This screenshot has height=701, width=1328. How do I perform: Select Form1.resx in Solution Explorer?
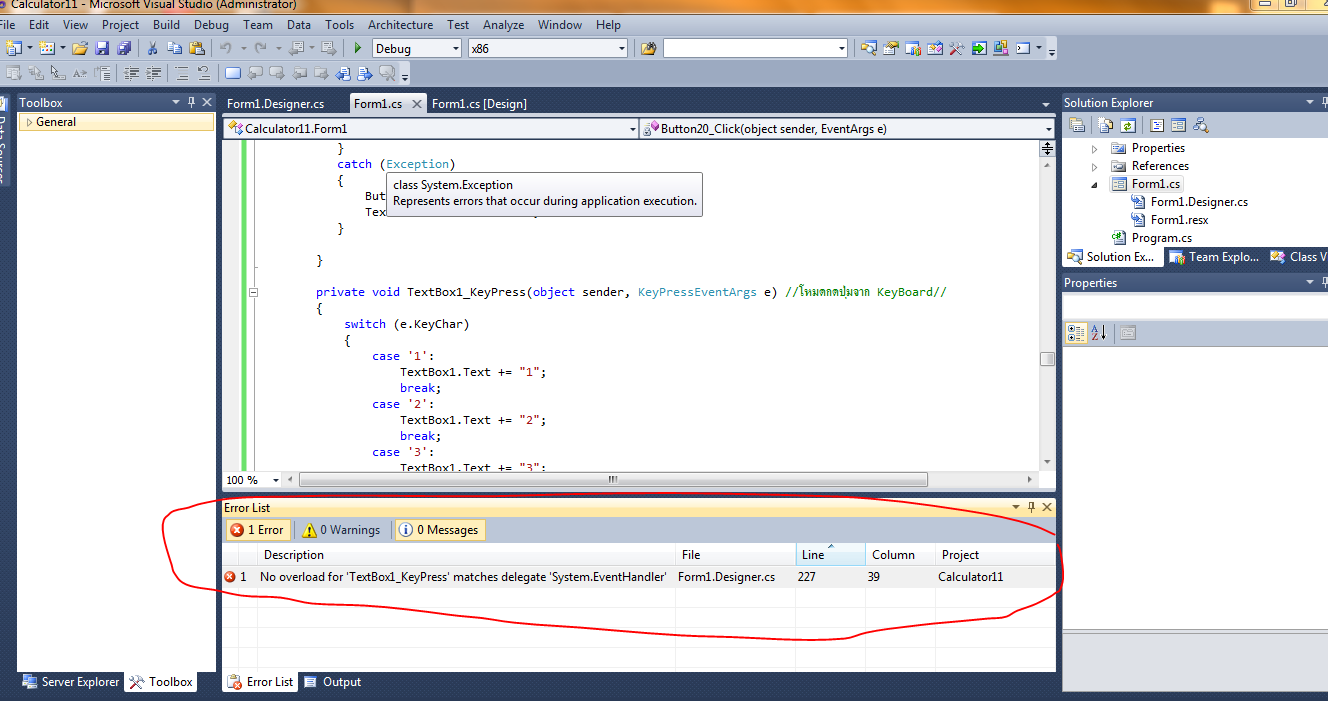pos(1179,220)
